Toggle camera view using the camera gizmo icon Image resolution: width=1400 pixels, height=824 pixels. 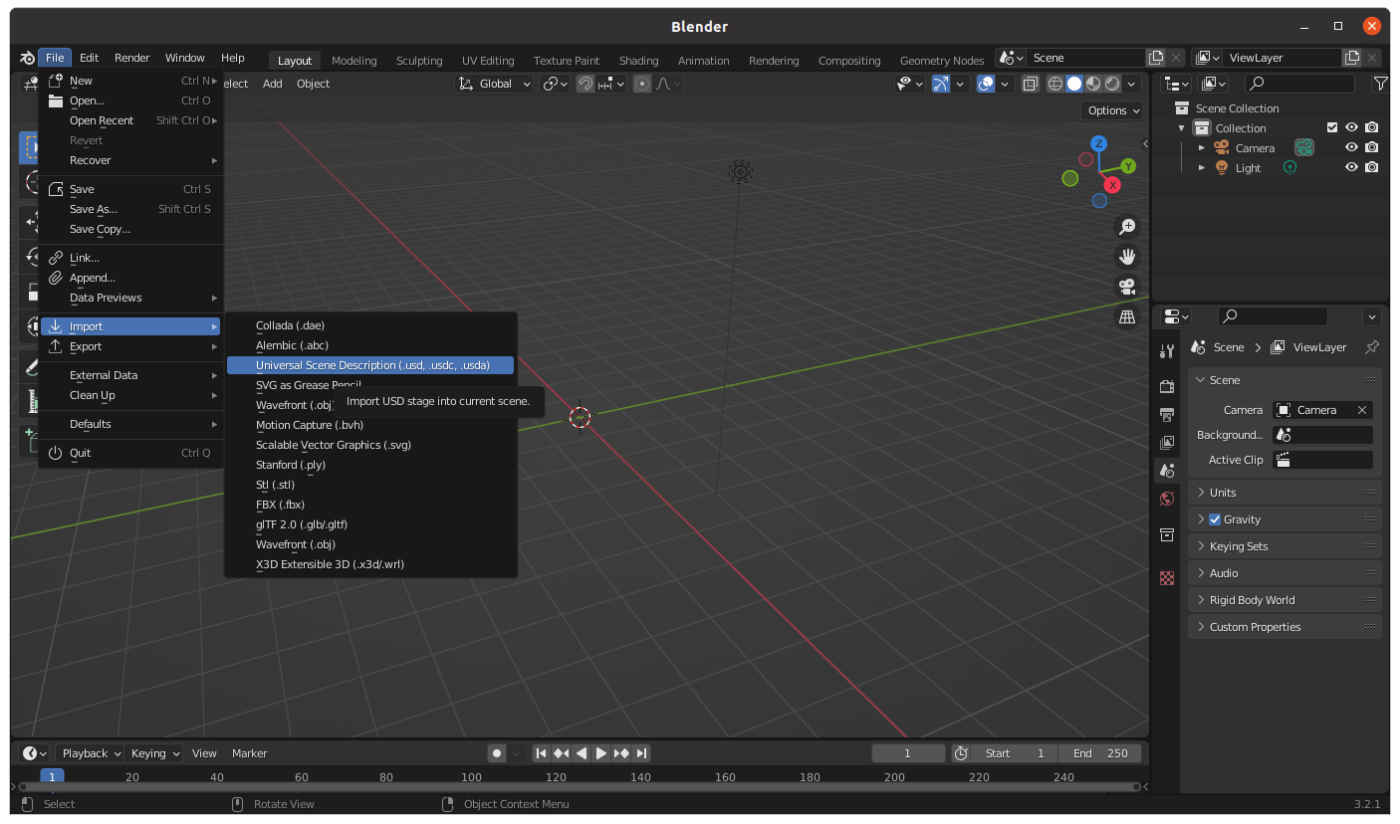1127,287
